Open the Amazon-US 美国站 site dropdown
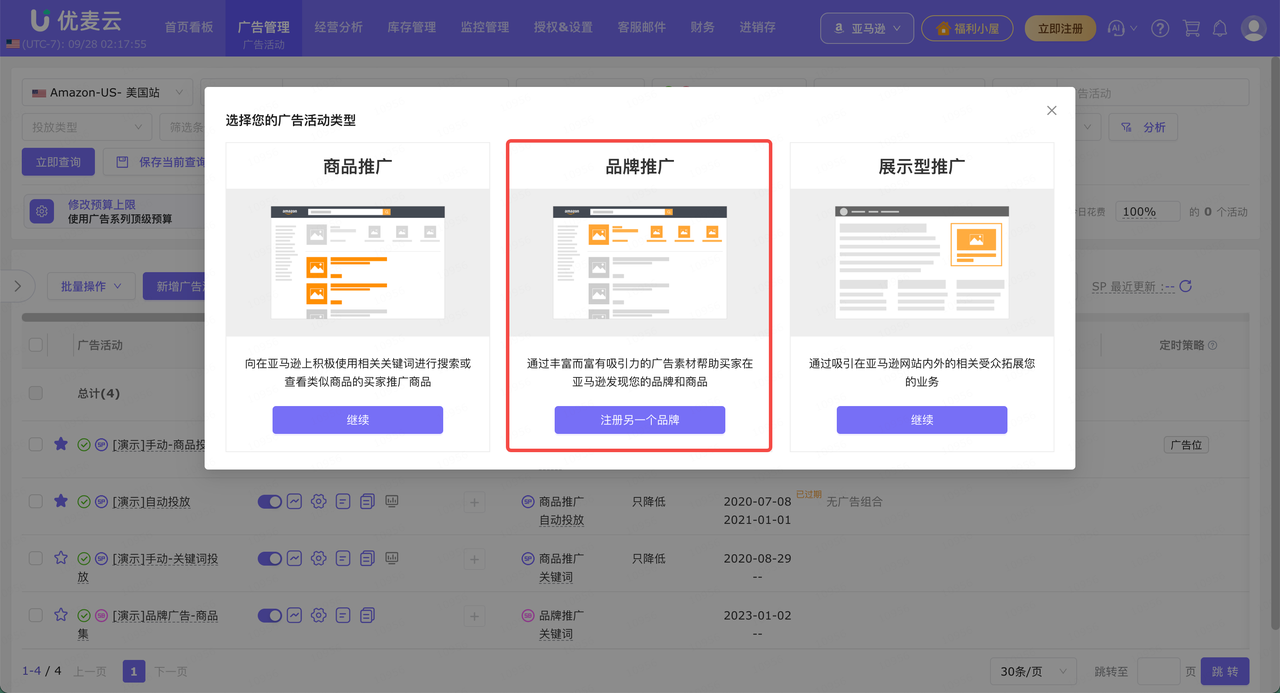This screenshot has width=1280, height=693. 108,93
